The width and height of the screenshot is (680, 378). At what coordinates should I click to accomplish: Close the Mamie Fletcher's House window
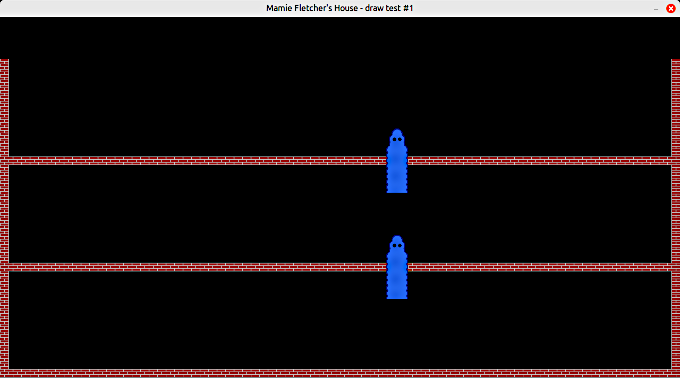tap(670, 8)
